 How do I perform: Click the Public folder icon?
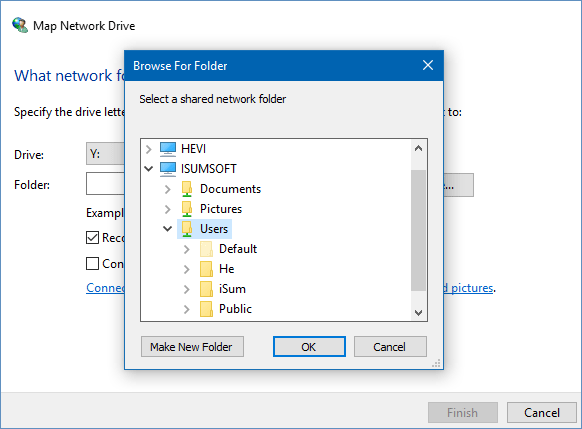(206, 309)
